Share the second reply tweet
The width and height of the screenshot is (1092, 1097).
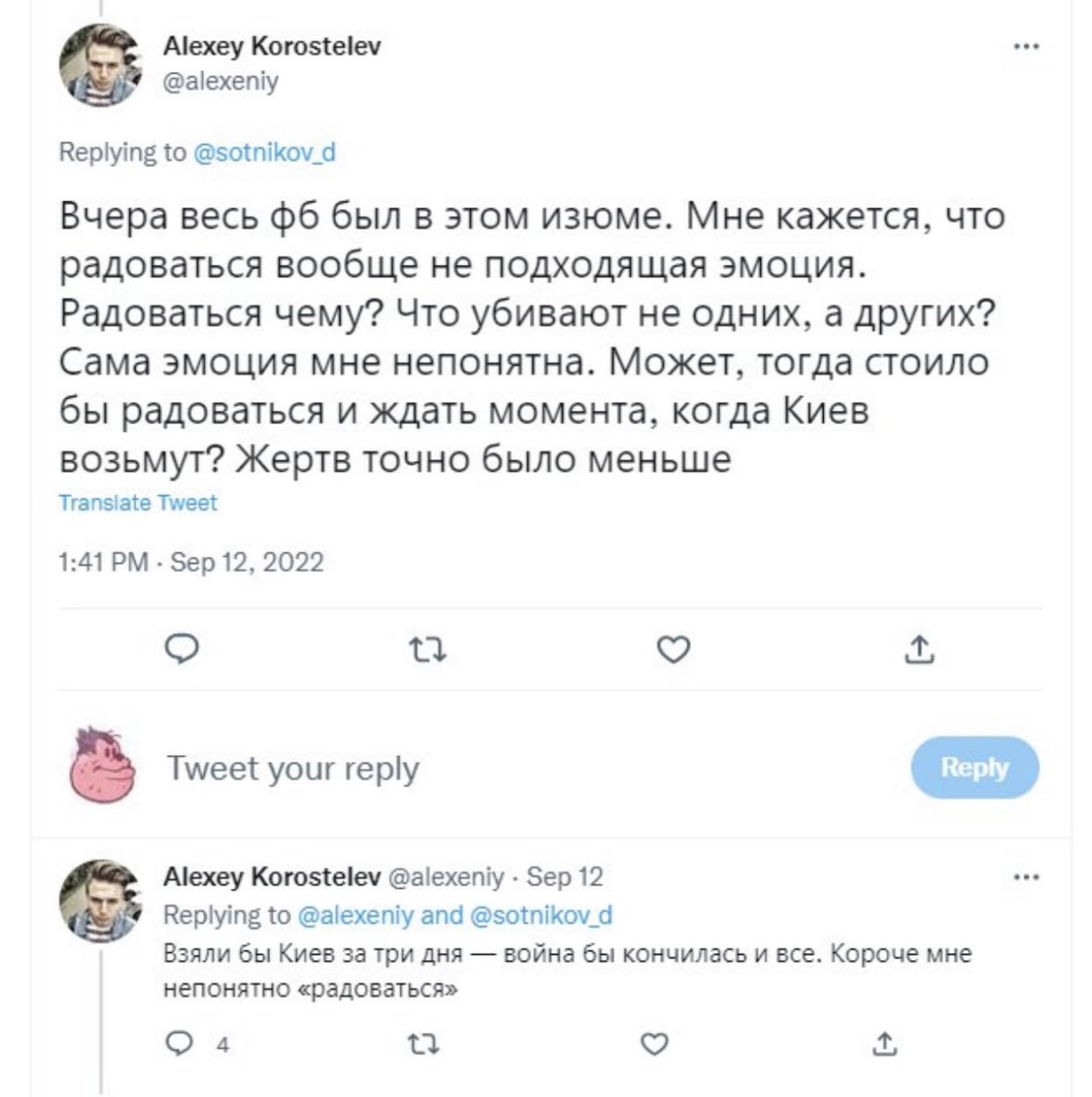point(885,1044)
